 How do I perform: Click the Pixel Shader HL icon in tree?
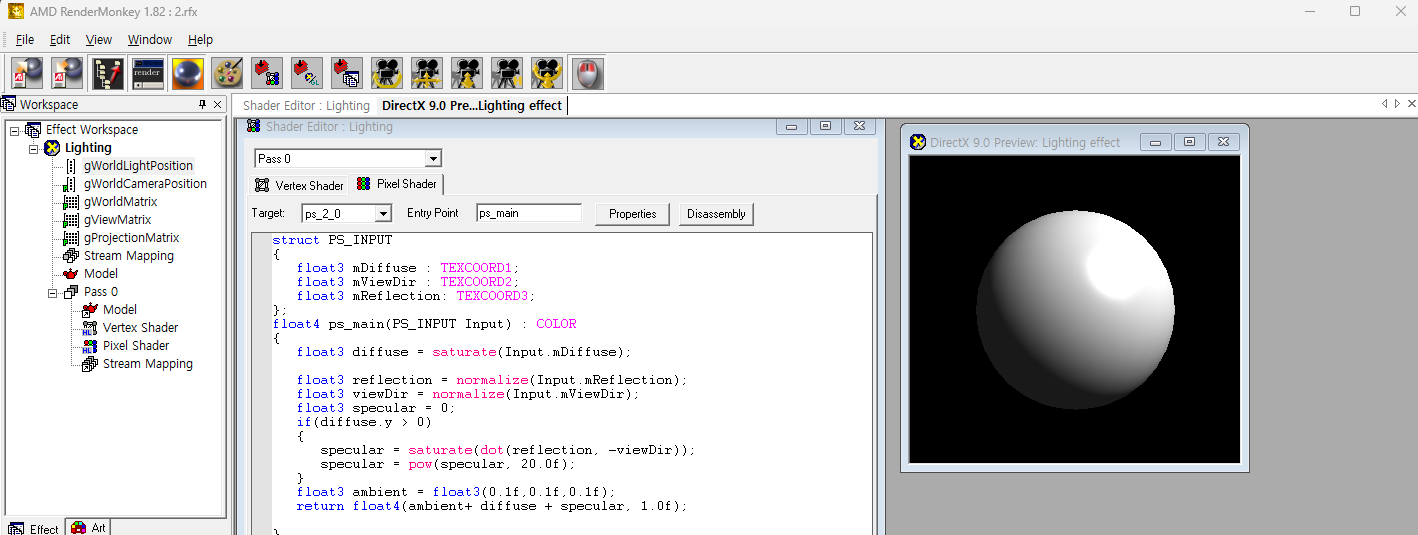pos(90,346)
